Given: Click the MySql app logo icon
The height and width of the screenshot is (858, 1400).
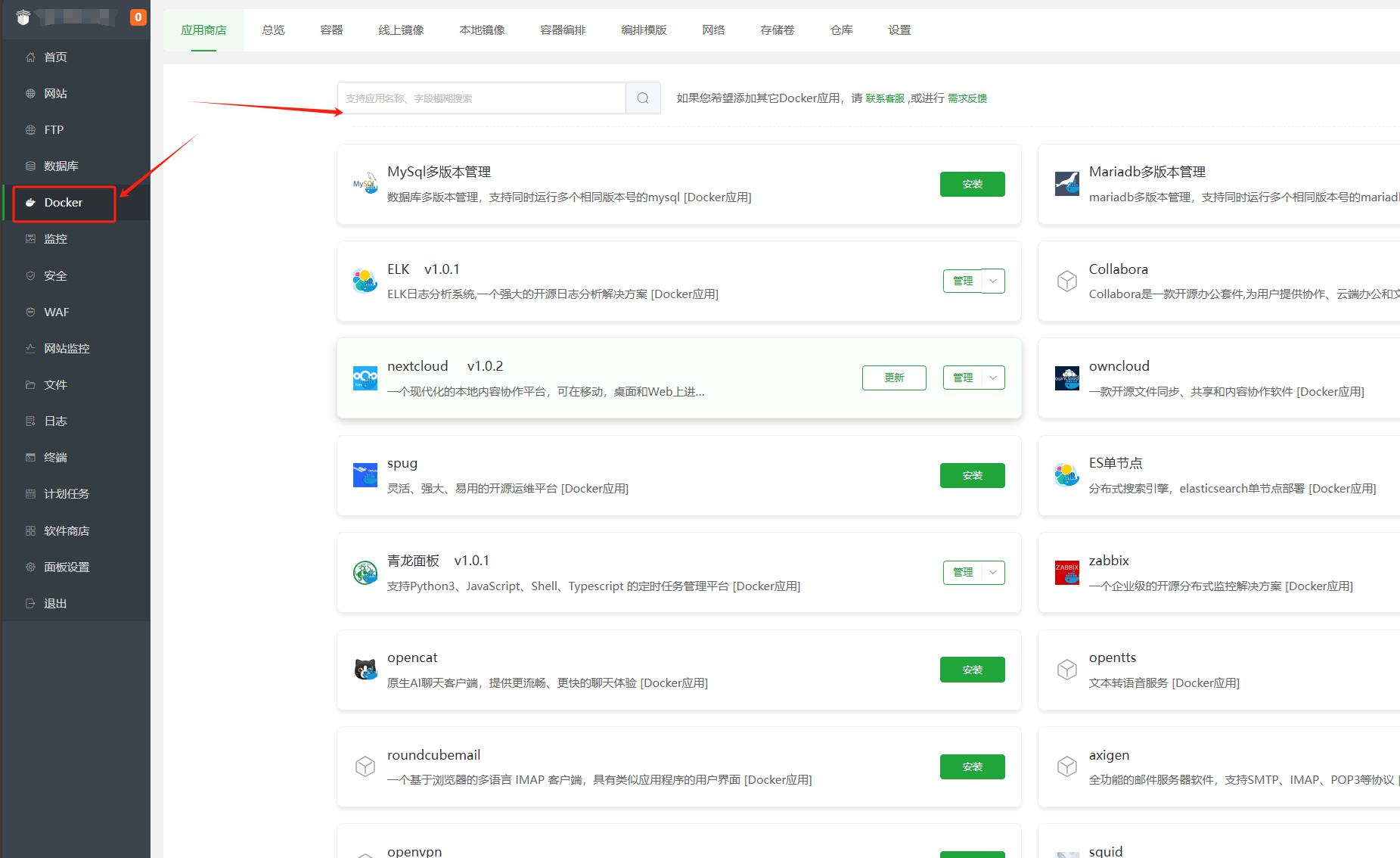Looking at the screenshot, I should tap(365, 184).
